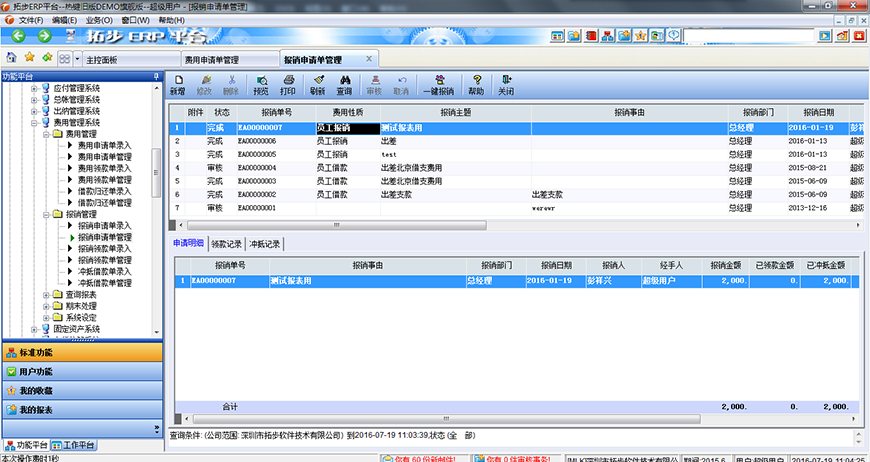Click the 刷新 (Refresh) toolbar icon
This screenshot has width=870, height=462.
(x=317, y=84)
